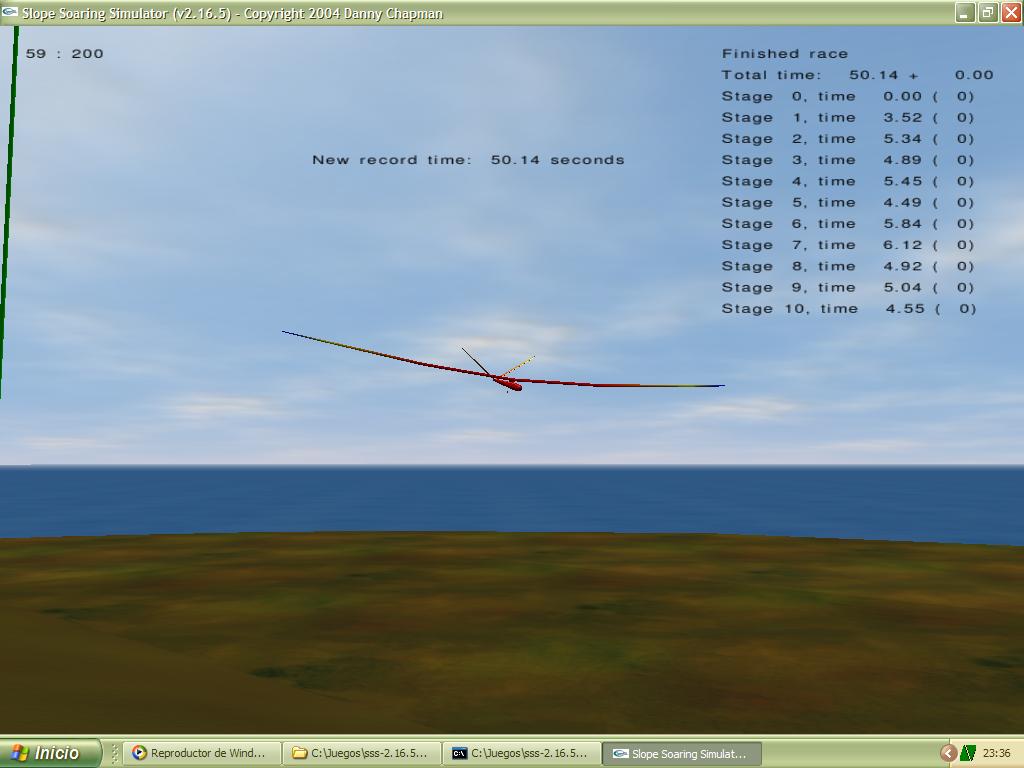
Task: Minimize the Slope Soaring Simulator window
Action: (964, 13)
